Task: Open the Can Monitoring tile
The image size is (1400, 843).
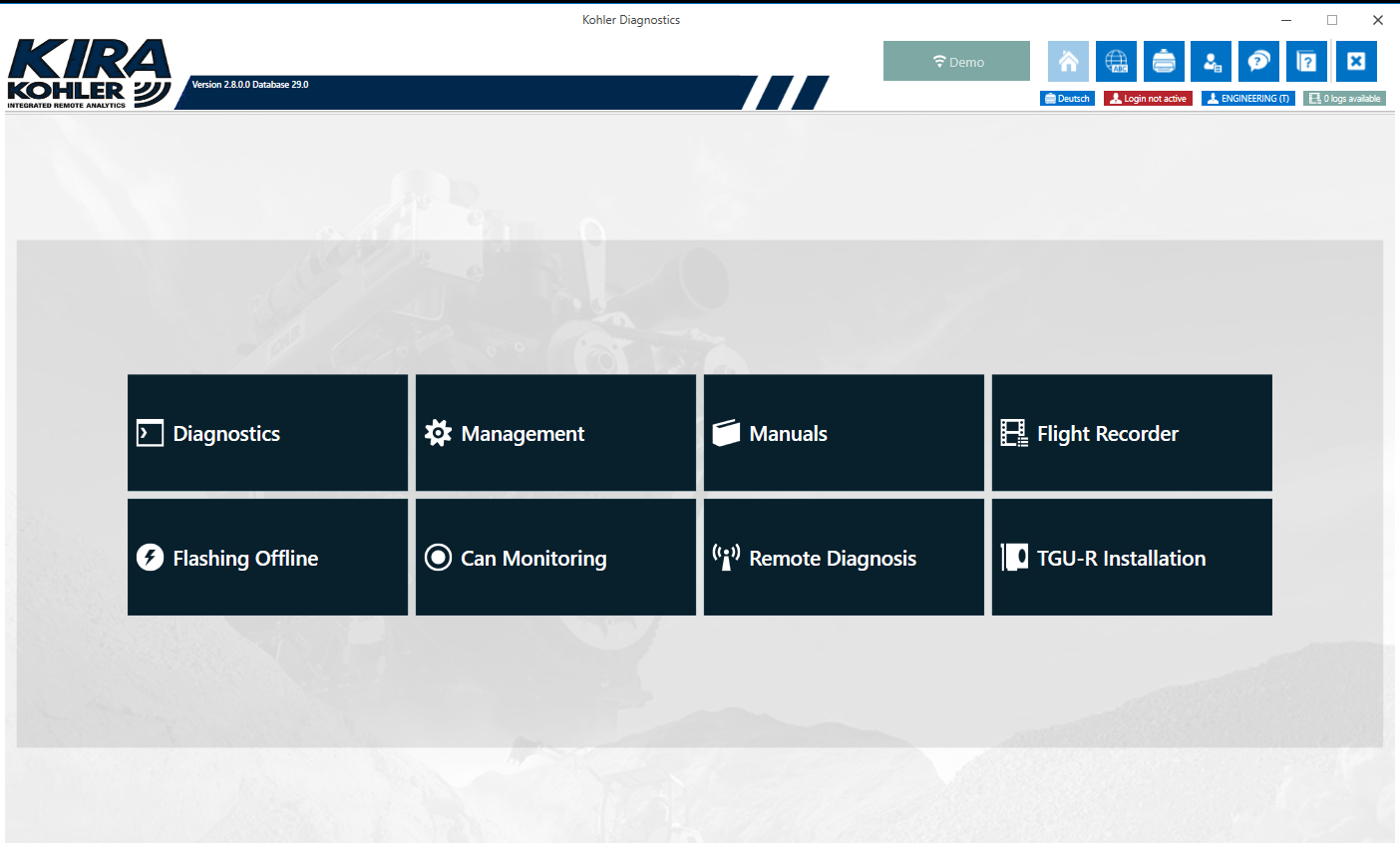Action: [x=555, y=558]
